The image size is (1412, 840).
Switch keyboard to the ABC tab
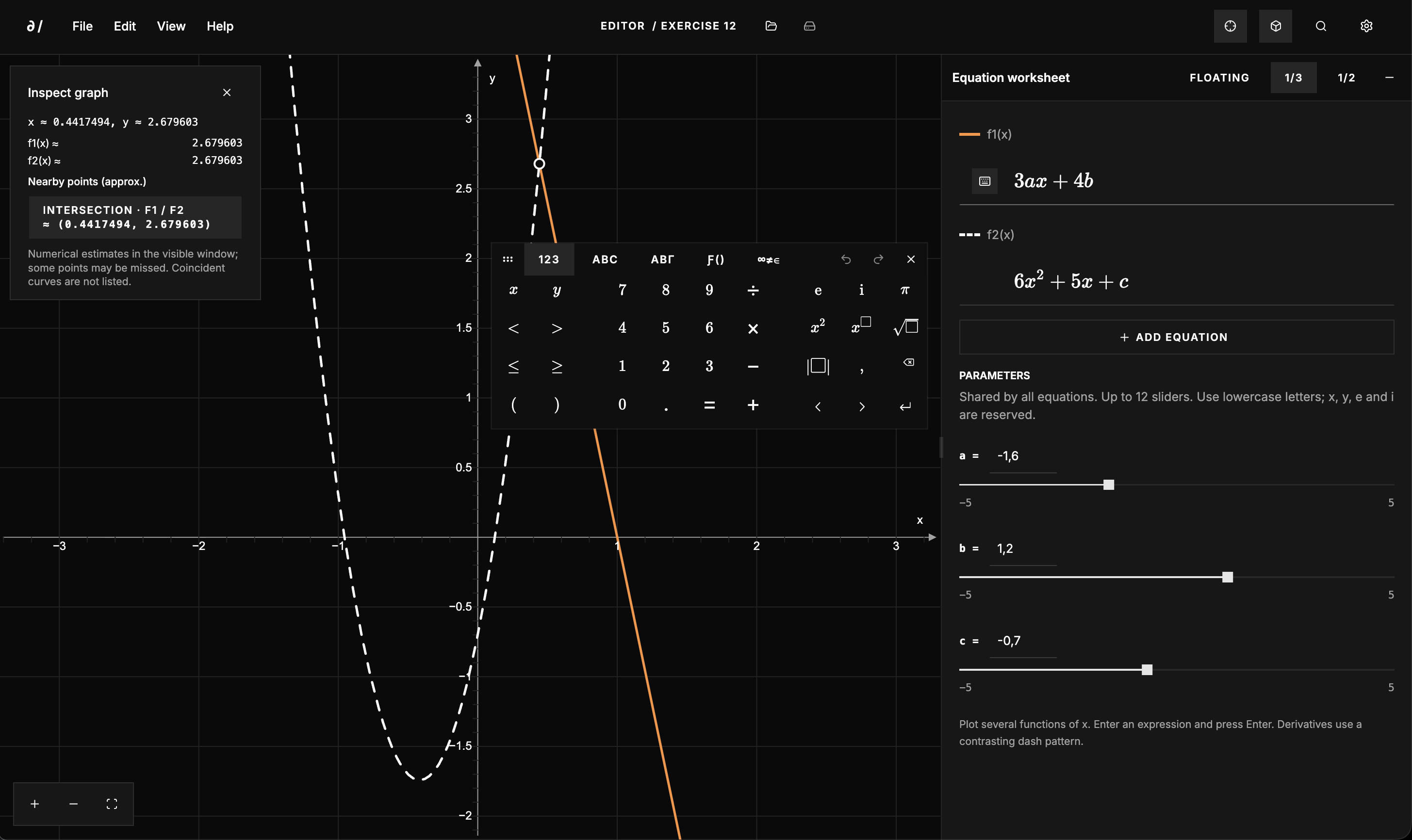(605, 259)
